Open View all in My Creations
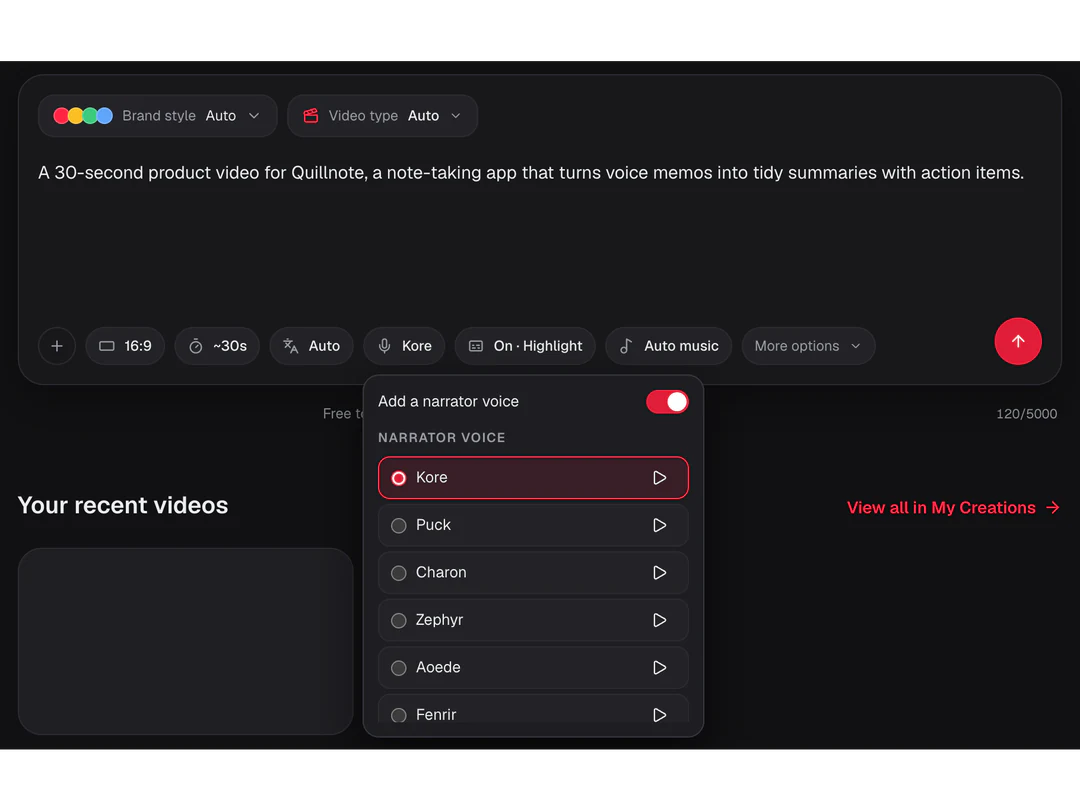1080x810 pixels. click(953, 508)
